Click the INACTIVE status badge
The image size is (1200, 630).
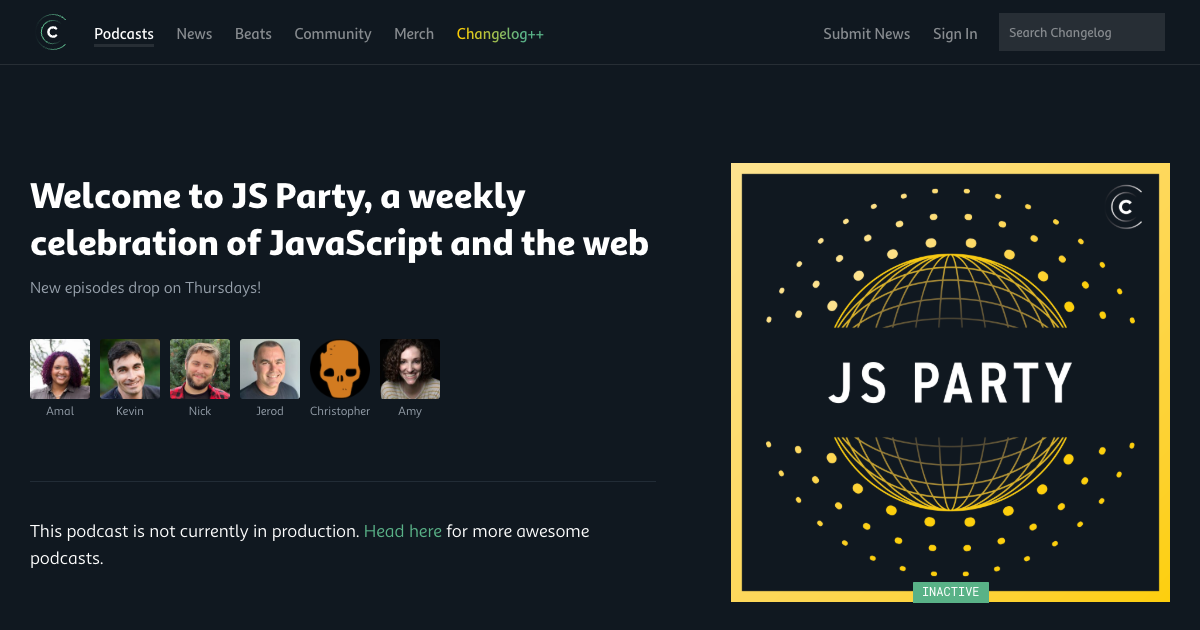click(x=950, y=591)
